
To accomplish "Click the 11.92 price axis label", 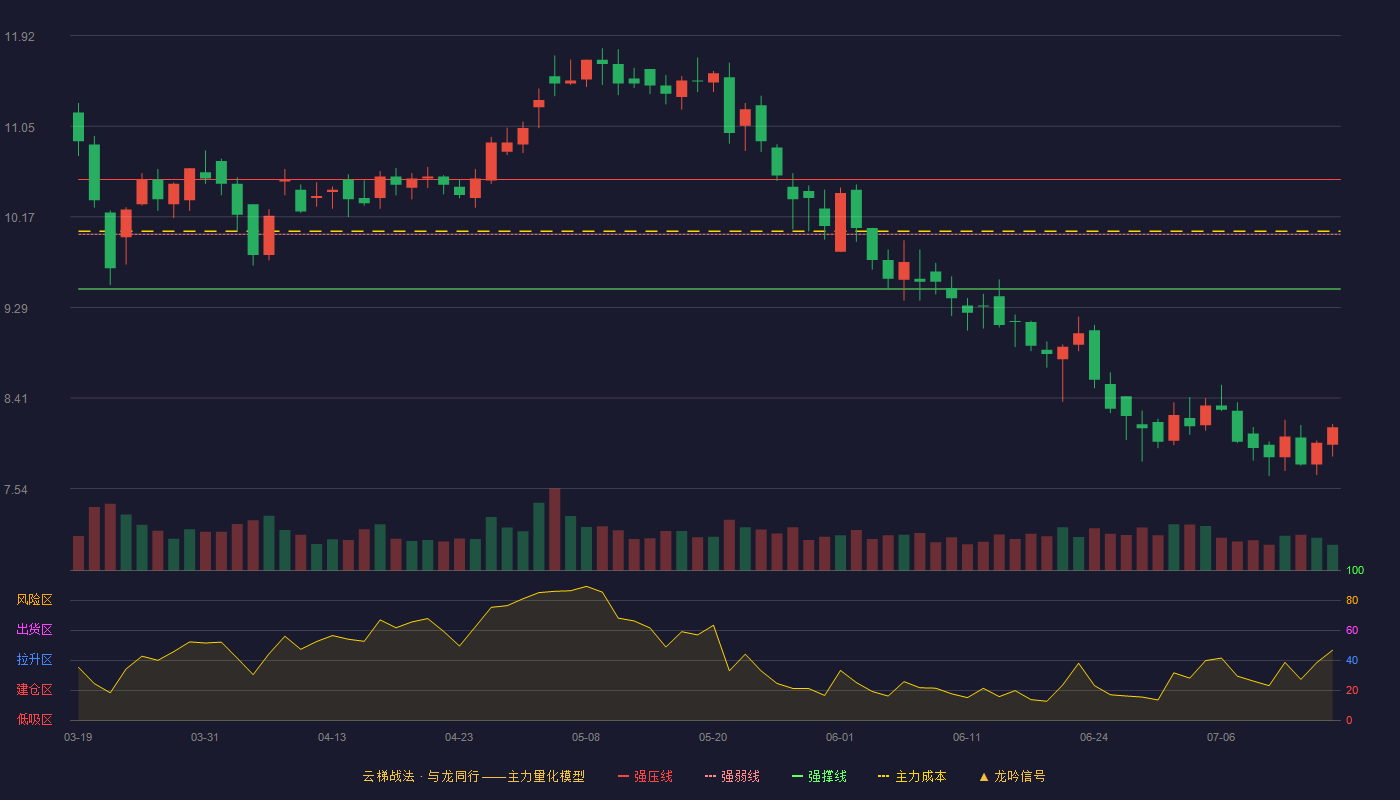I will click(19, 37).
